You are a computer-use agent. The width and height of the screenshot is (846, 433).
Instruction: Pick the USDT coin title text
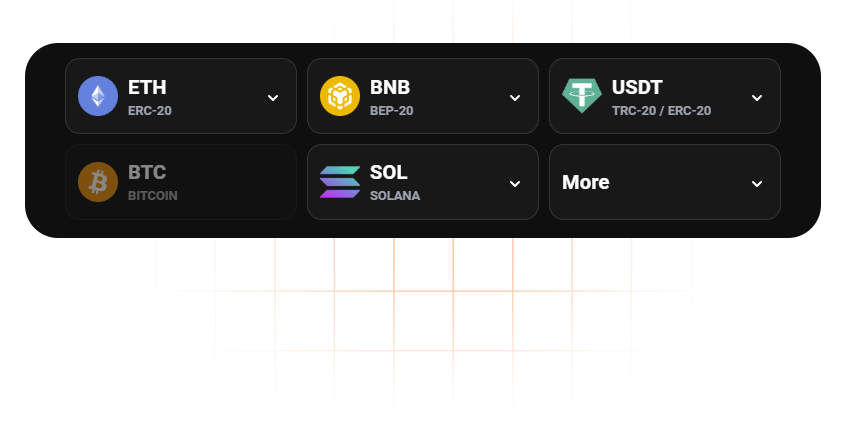pyautogui.click(x=637, y=87)
